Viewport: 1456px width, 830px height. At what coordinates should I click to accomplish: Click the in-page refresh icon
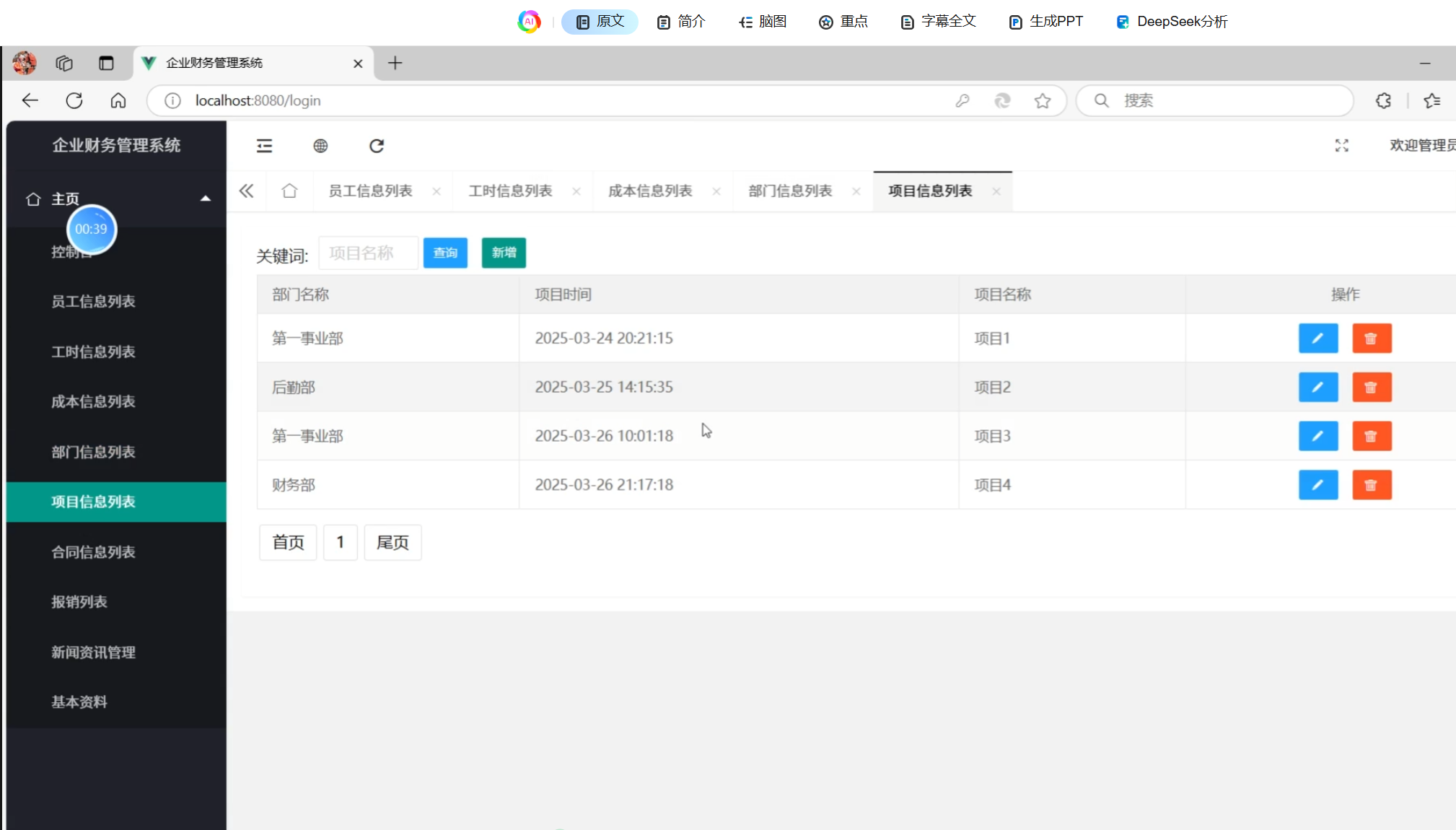(377, 146)
